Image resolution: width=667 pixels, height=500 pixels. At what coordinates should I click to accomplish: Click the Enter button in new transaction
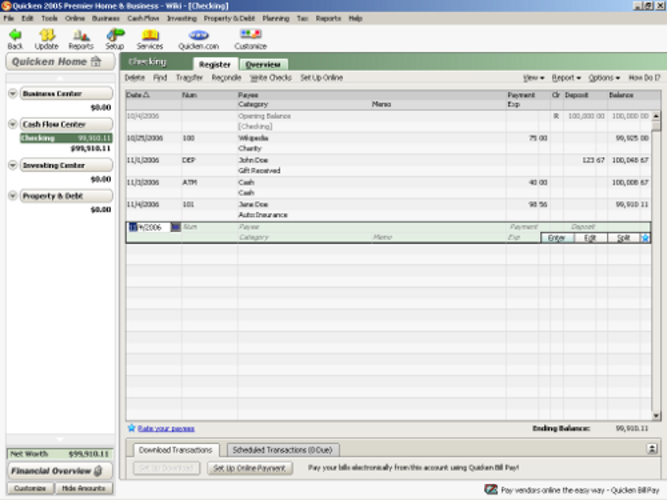556,238
